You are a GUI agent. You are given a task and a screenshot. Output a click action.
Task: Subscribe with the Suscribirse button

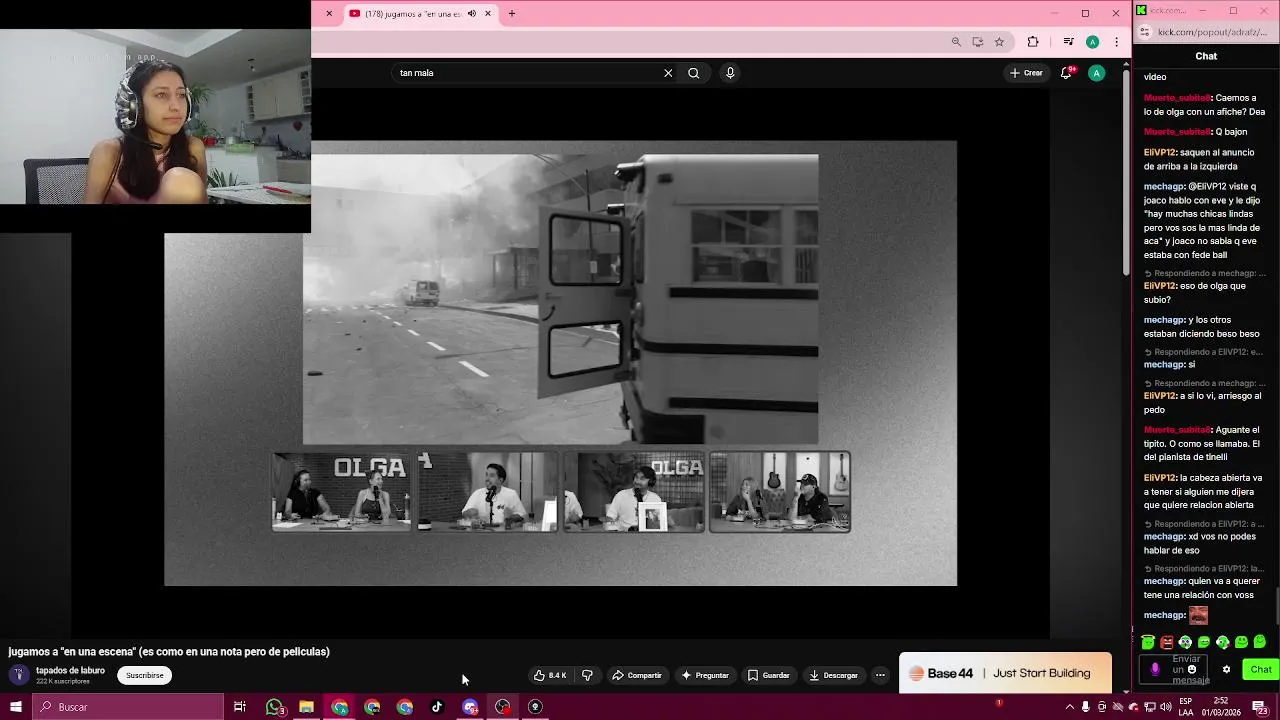(145, 675)
